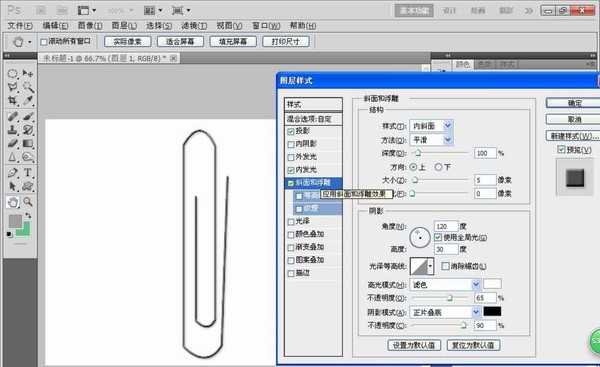Select the Brush tool
600x367 pixels.
click(x=28, y=116)
